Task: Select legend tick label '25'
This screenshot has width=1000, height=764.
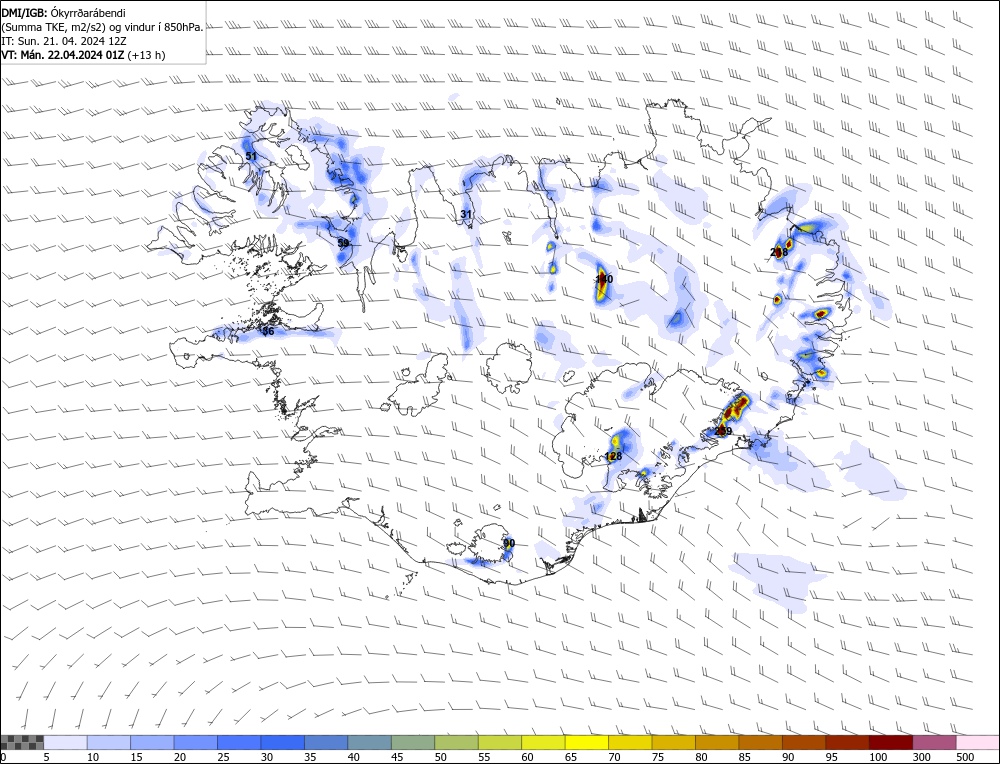Action: (x=223, y=757)
